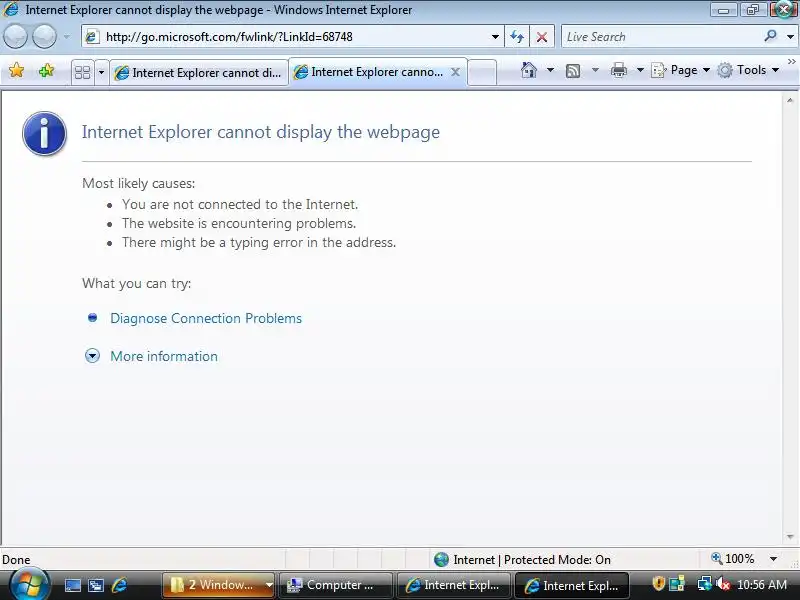Click Internet Protected Mode status zone
This screenshot has height=600, width=800.
[522, 560]
